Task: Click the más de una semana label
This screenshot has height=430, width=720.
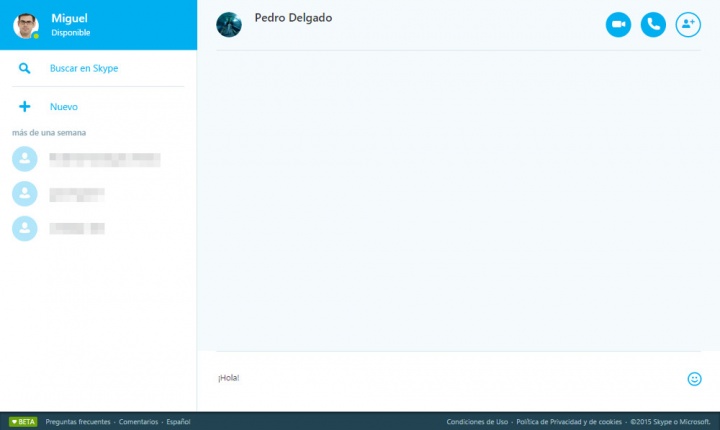Action: (49, 133)
